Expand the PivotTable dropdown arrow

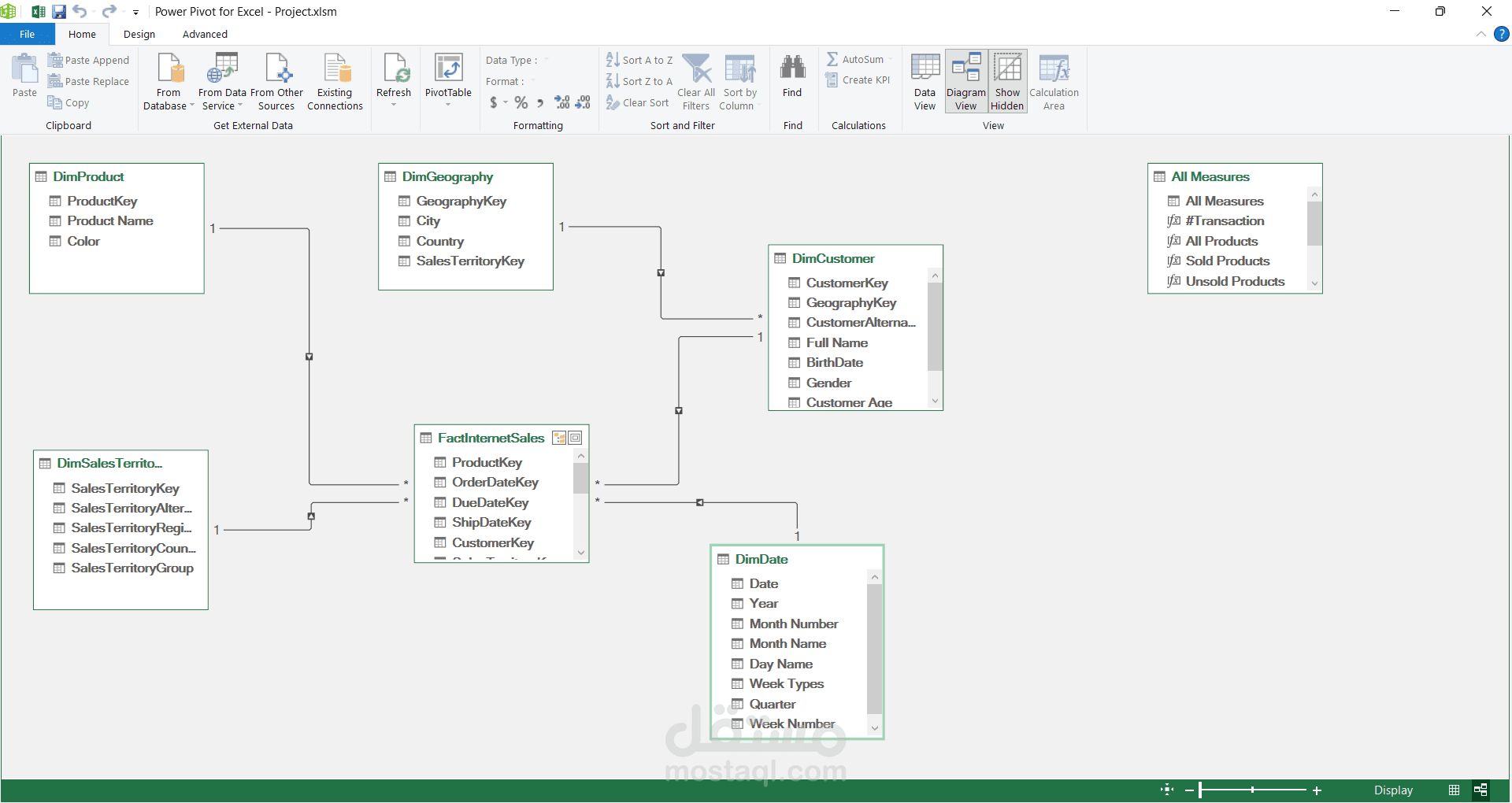[x=448, y=104]
